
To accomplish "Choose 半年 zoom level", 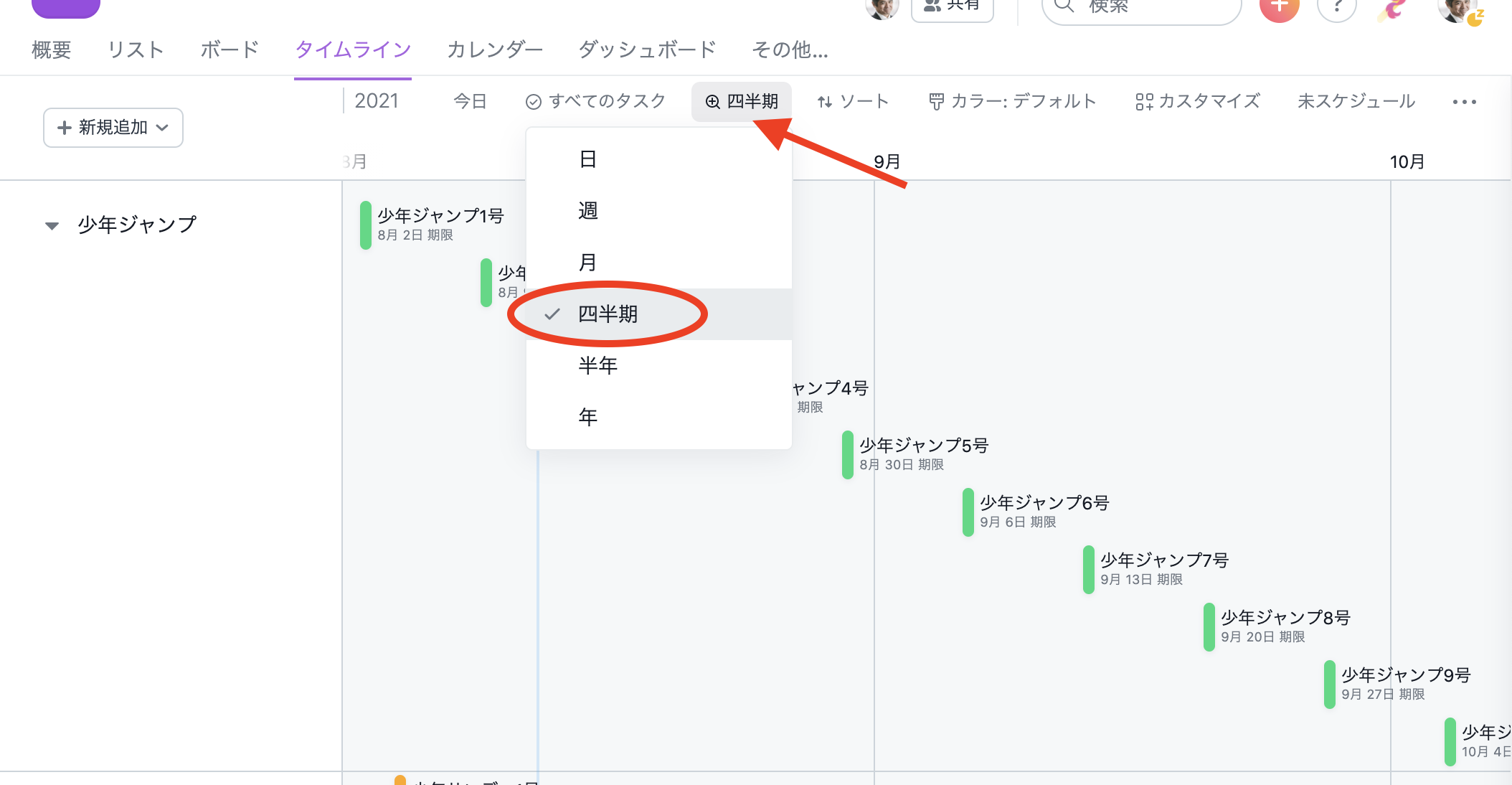I will pos(597,366).
